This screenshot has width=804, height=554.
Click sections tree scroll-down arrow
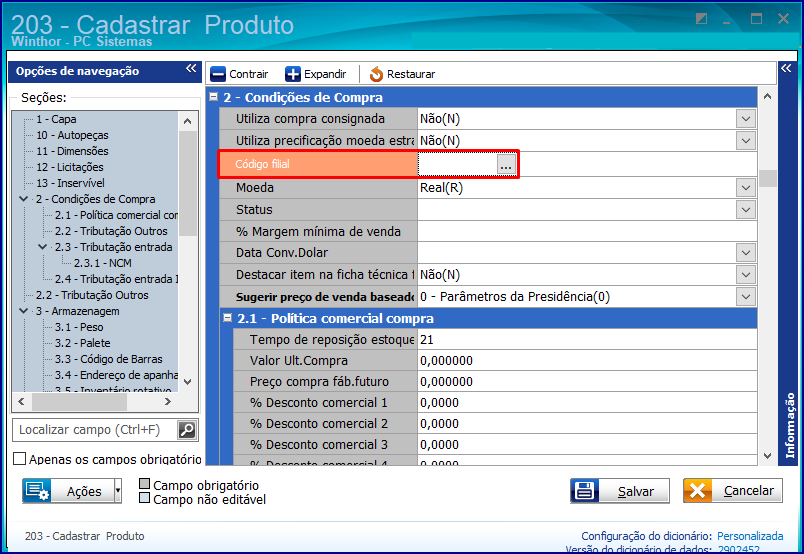[188, 382]
